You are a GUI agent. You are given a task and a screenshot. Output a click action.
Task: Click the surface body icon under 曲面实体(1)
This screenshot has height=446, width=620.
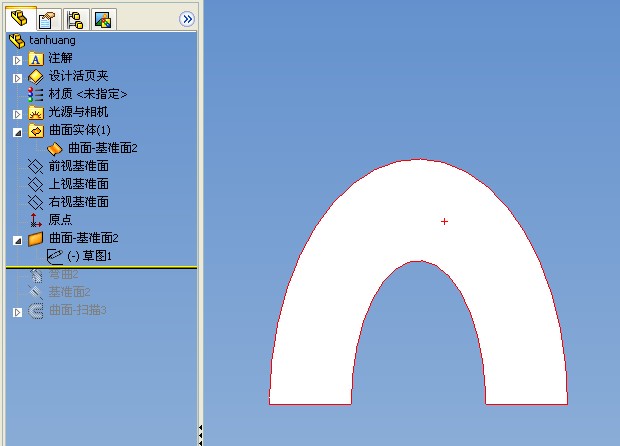coord(55,149)
